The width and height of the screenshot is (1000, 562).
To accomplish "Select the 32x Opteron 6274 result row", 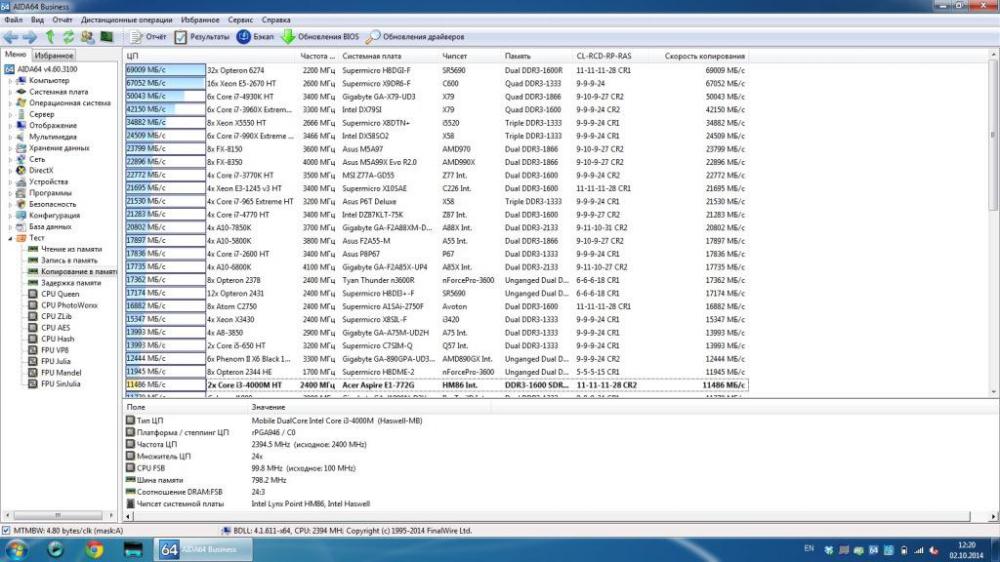I will (x=436, y=70).
